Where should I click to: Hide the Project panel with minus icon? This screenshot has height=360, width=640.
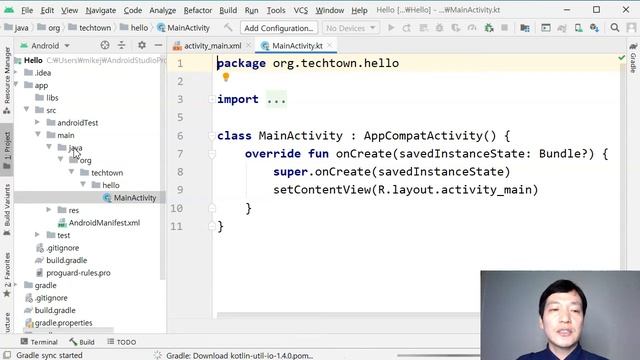click(158, 45)
